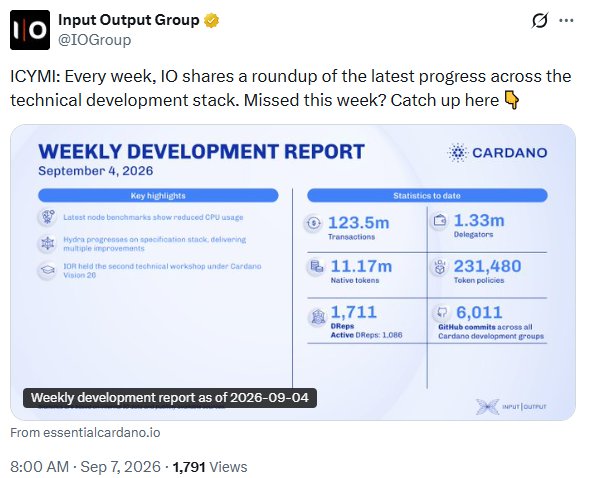Viewport: 589px width, 478px height.
Task: Click the Input Output Group display name
Action: tap(128, 20)
